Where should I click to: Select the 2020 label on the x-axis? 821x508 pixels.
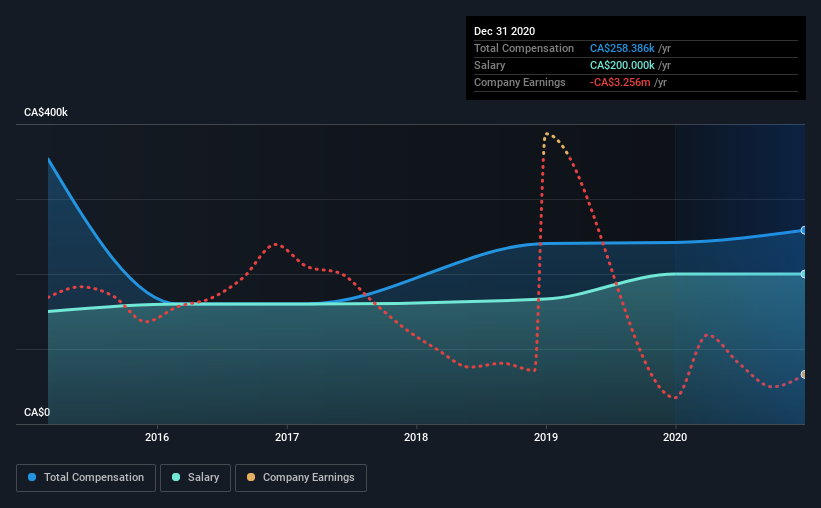click(x=675, y=437)
